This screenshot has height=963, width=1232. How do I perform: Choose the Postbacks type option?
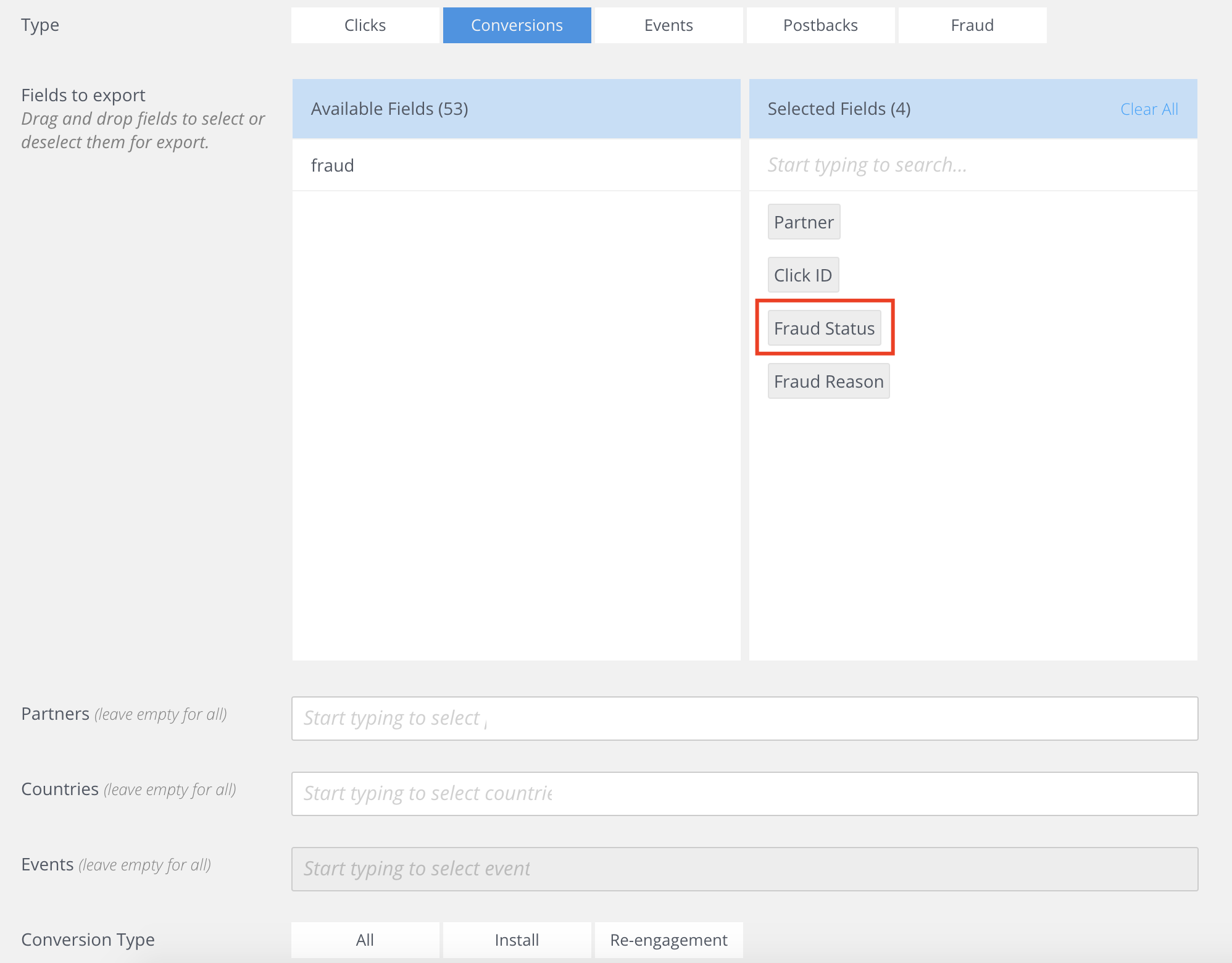pyautogui.click(x=820, y=25)
